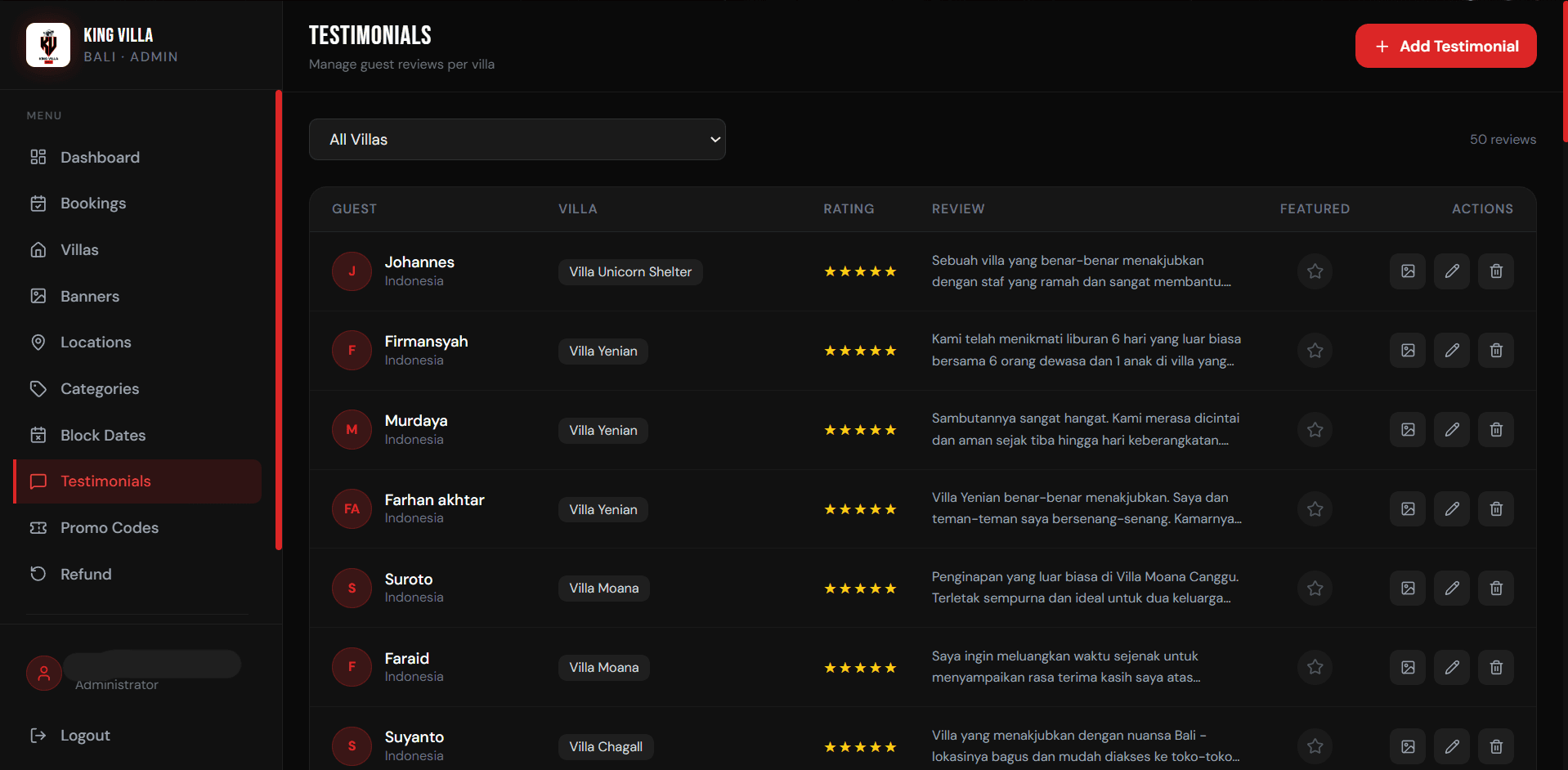Click the sidebar red scrollbar

pos(279,320)
